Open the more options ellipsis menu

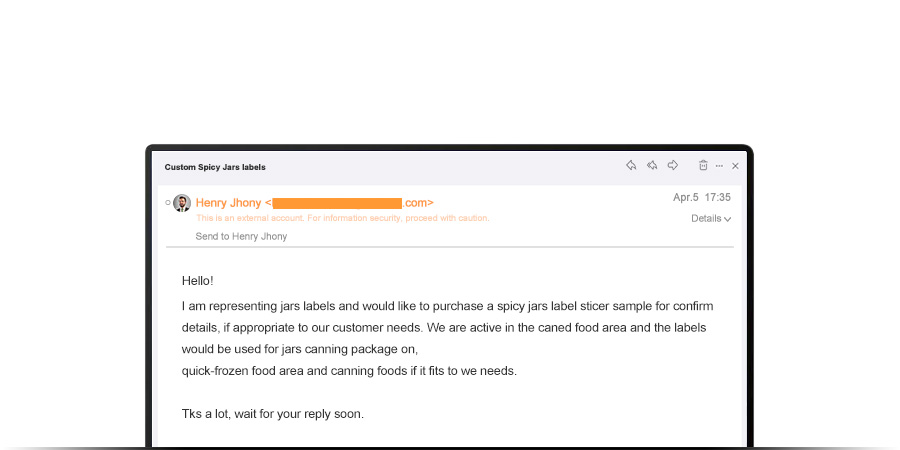click(x=719, y=166)
